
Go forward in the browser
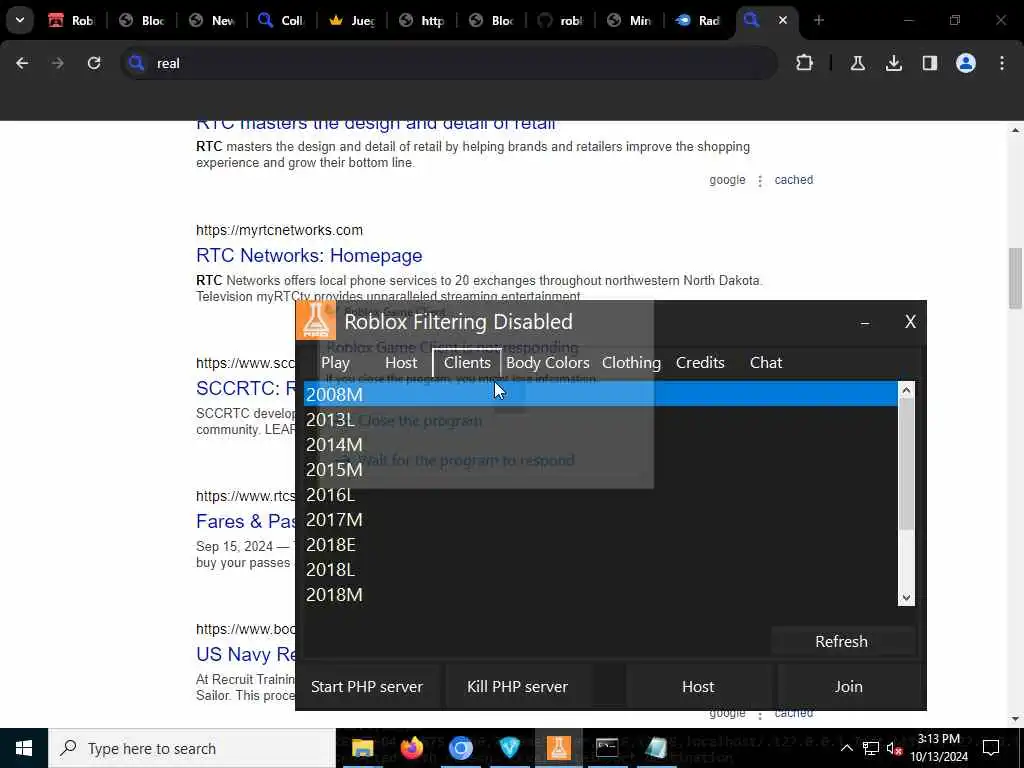57,63
